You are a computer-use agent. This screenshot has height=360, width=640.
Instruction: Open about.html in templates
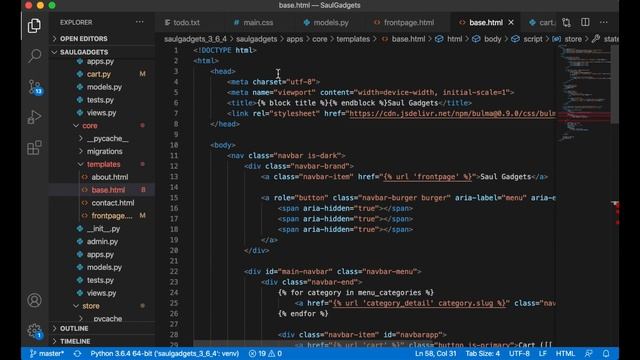[x=109, y=177]
